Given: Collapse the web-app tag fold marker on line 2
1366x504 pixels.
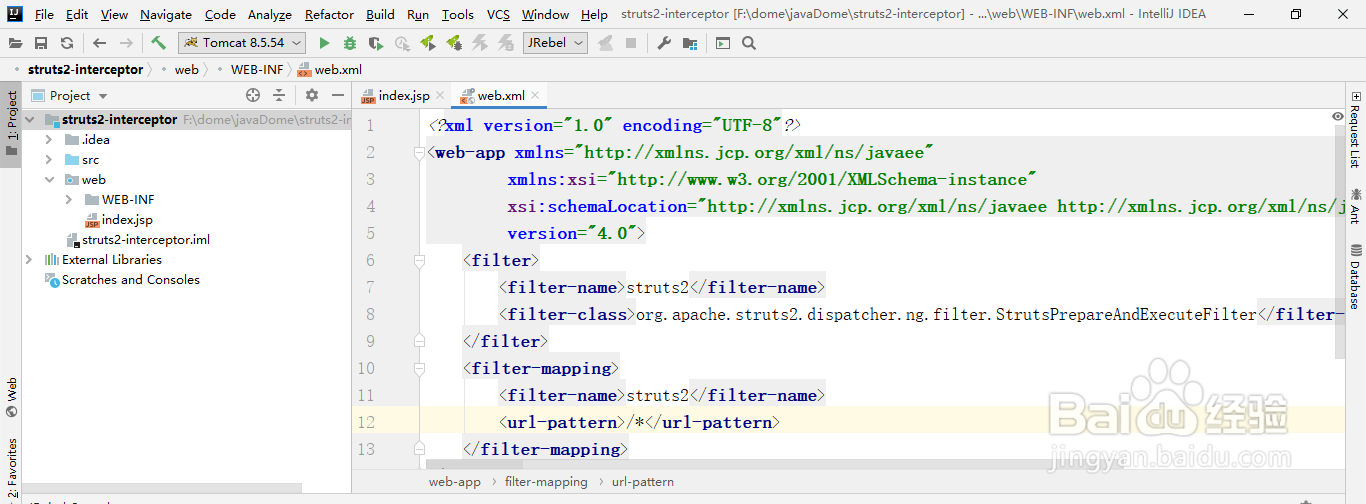Looking at the screenshot, I should click(420, 152).
